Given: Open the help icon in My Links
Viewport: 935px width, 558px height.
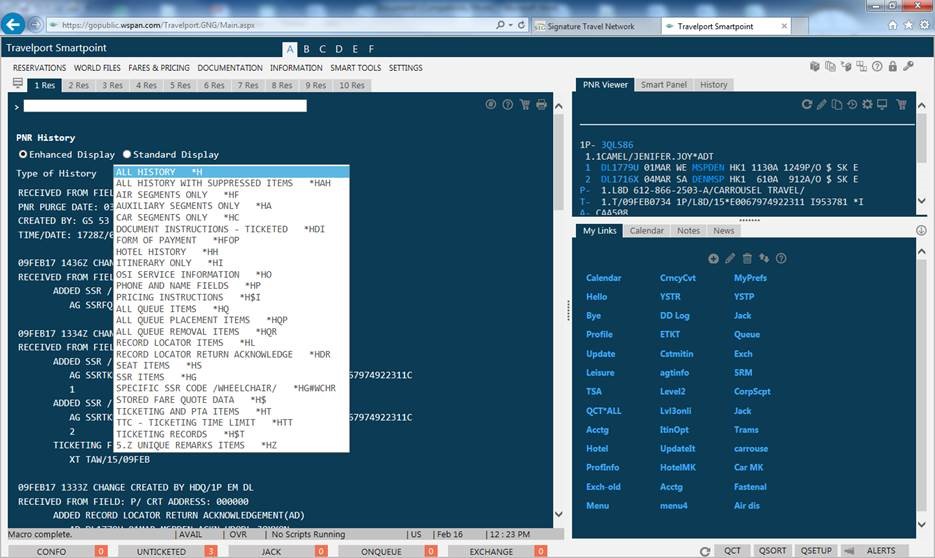Looking at the screenshot, I should coord(781,258).
